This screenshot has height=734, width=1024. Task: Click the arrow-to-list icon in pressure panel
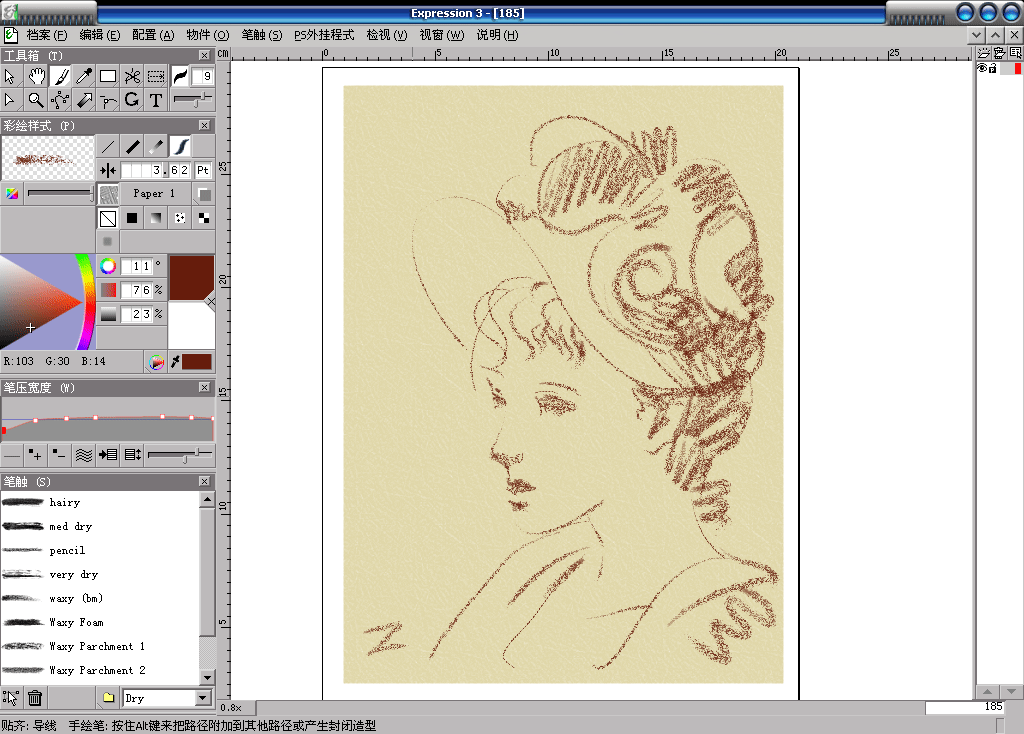[108, 455]
